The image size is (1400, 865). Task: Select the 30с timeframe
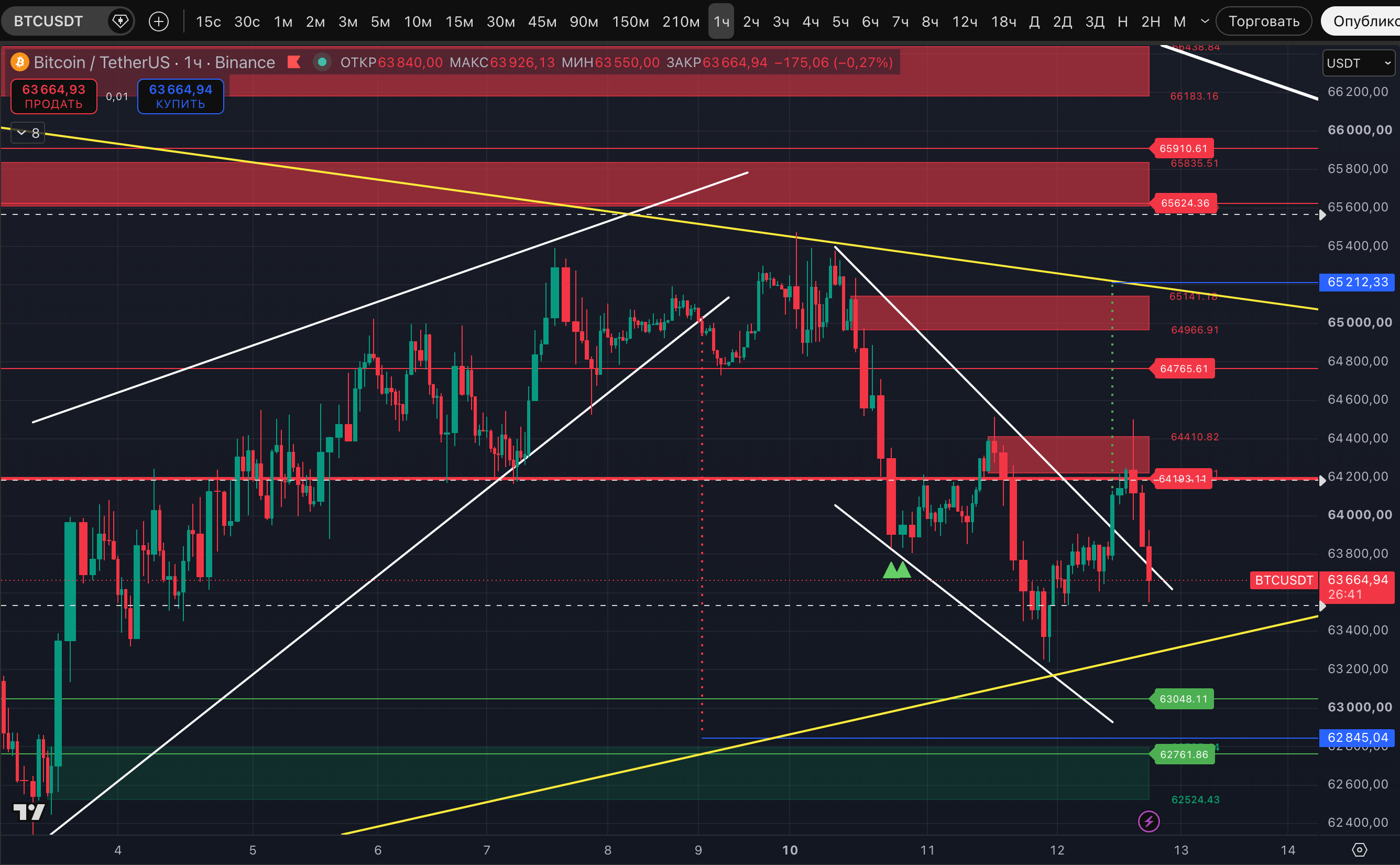click(247, 21)
